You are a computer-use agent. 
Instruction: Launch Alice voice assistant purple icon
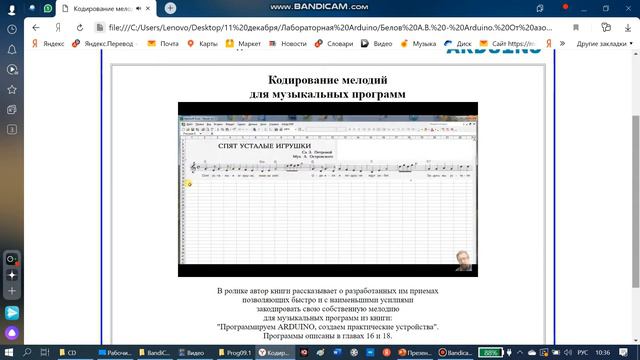(12, 333)
